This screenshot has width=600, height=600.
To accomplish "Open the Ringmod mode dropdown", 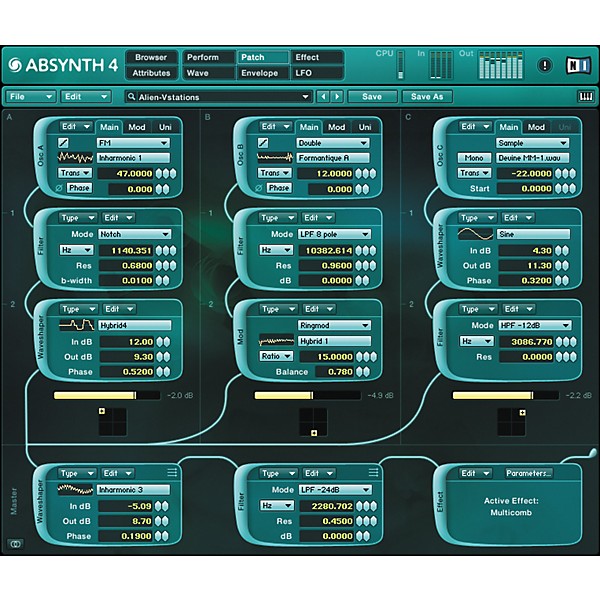I will 334,325.
